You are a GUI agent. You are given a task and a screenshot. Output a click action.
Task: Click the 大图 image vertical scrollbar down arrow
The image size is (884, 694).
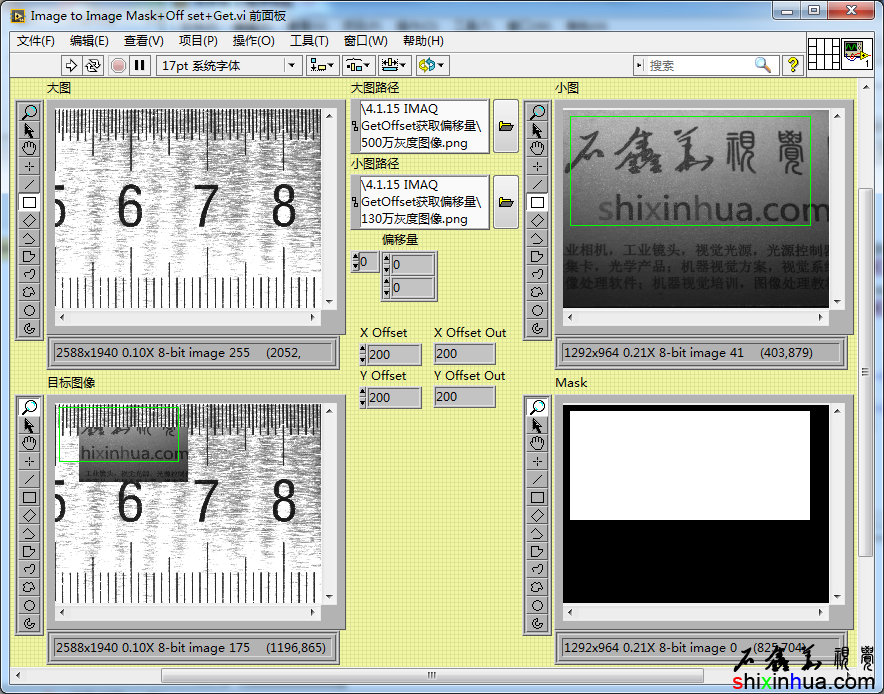coord(330,302)
